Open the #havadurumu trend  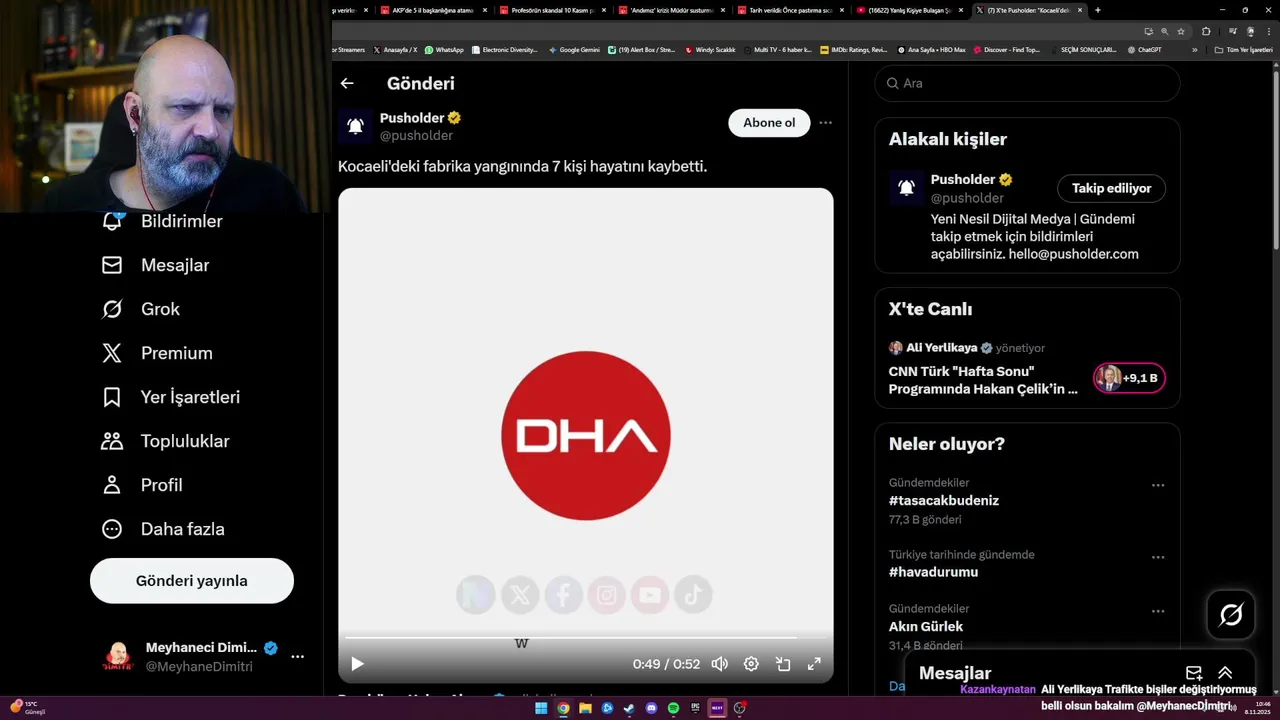pyautogui.click(x=933, y=573)
